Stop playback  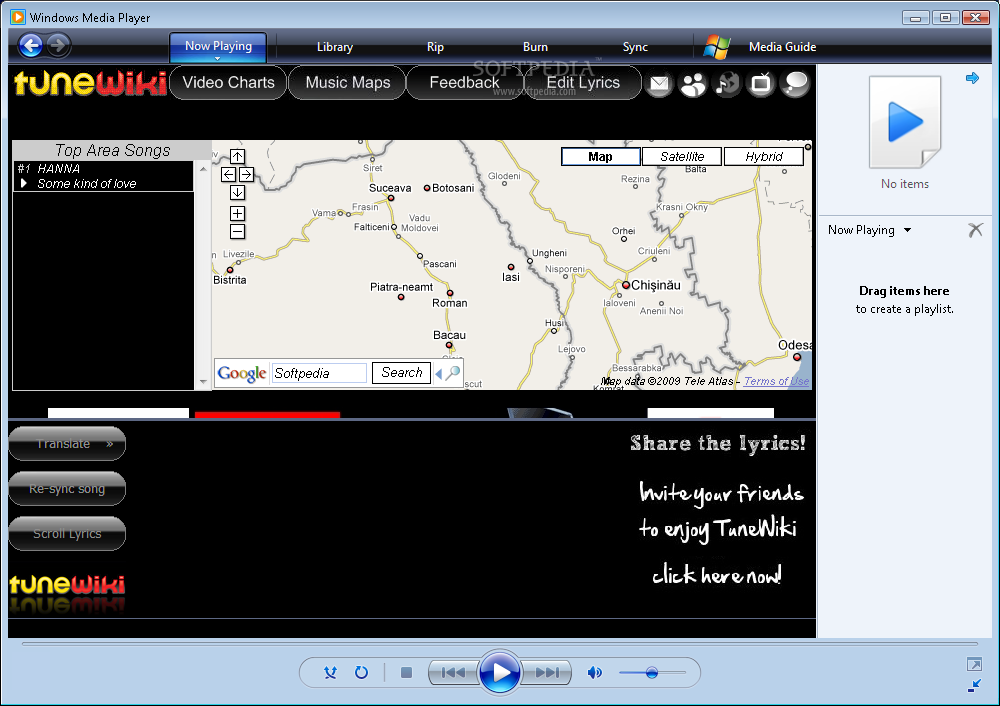[x=406, y=672]
